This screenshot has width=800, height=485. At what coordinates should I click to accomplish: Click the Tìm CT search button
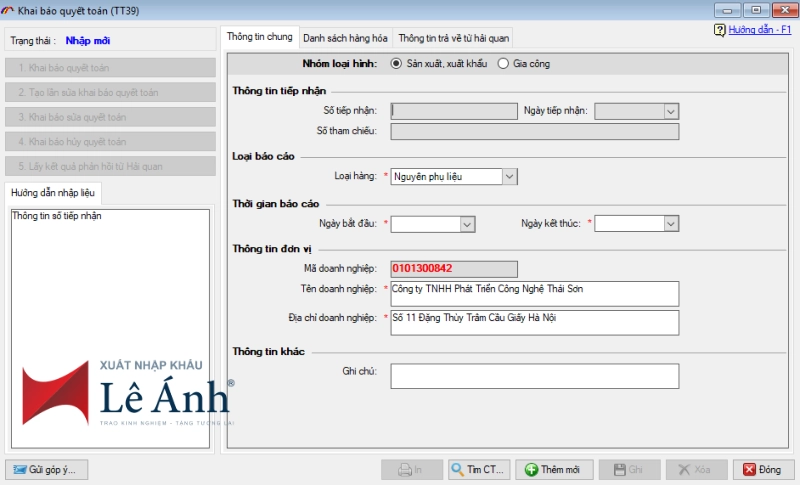point(480,470)
